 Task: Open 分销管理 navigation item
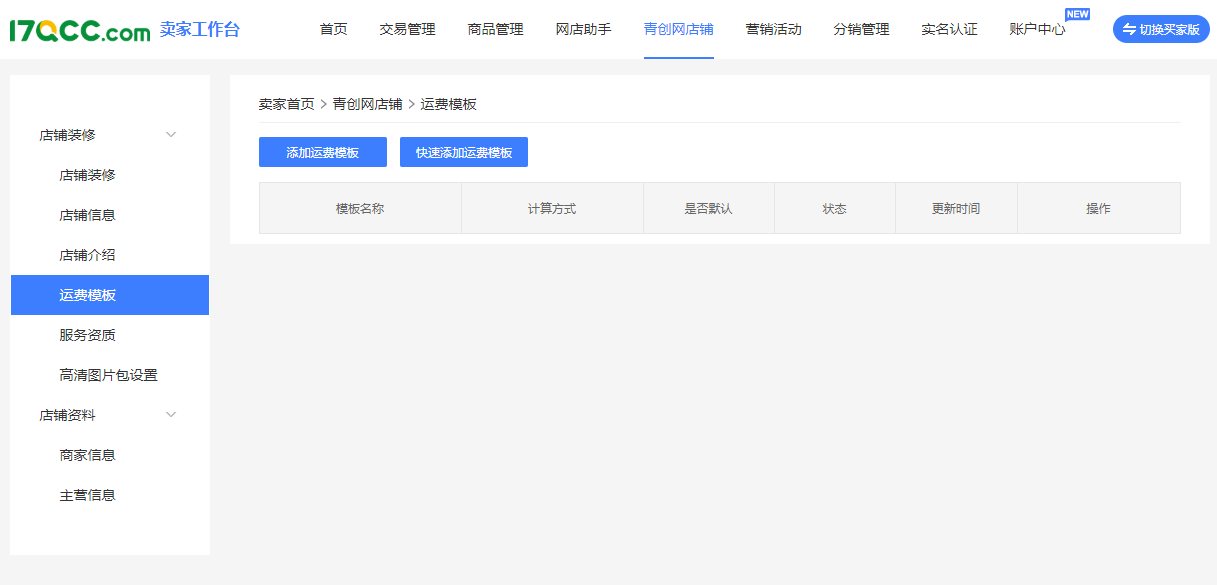click(861, 30)
